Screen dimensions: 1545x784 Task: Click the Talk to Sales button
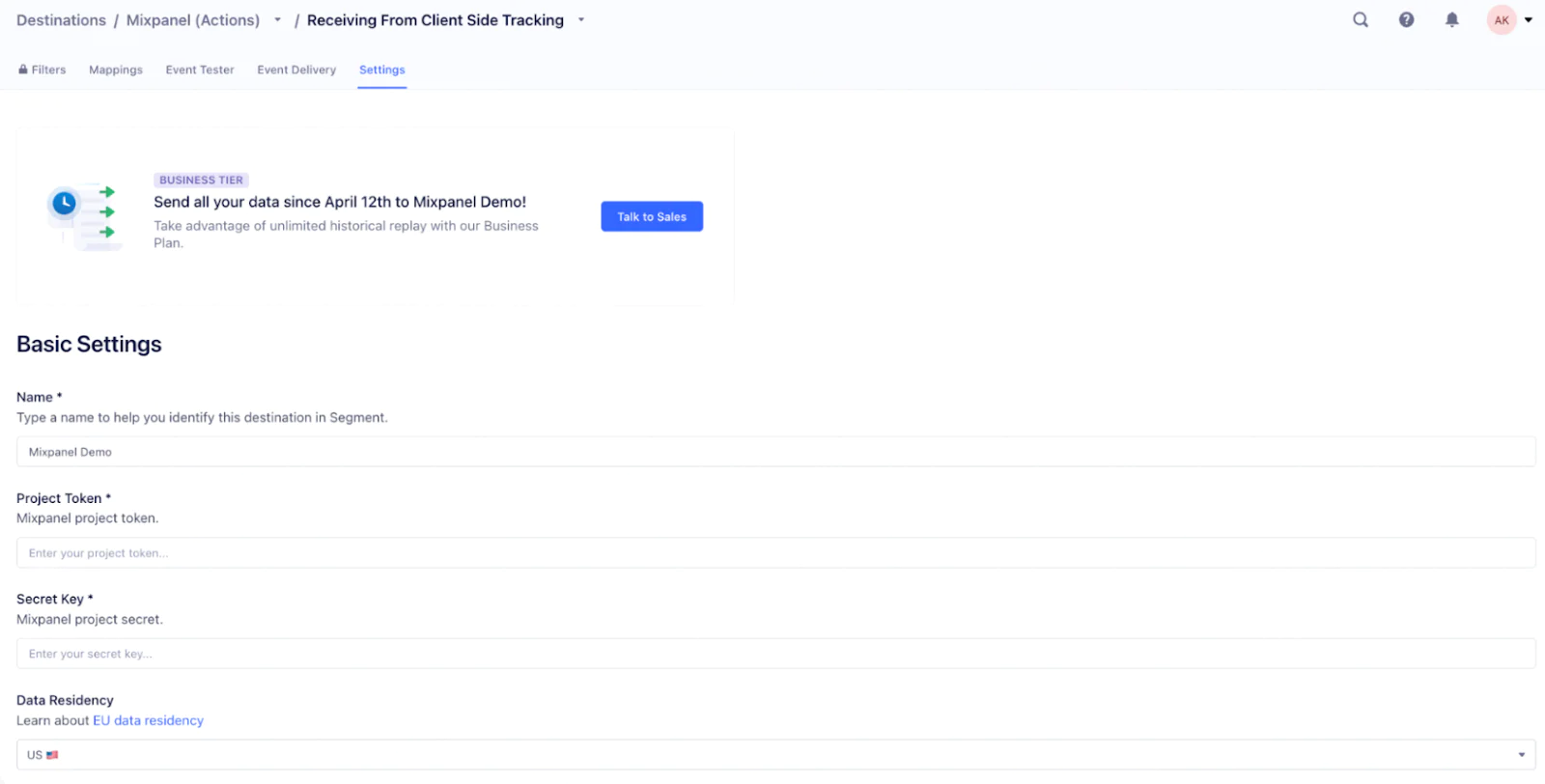coord(652,216)
